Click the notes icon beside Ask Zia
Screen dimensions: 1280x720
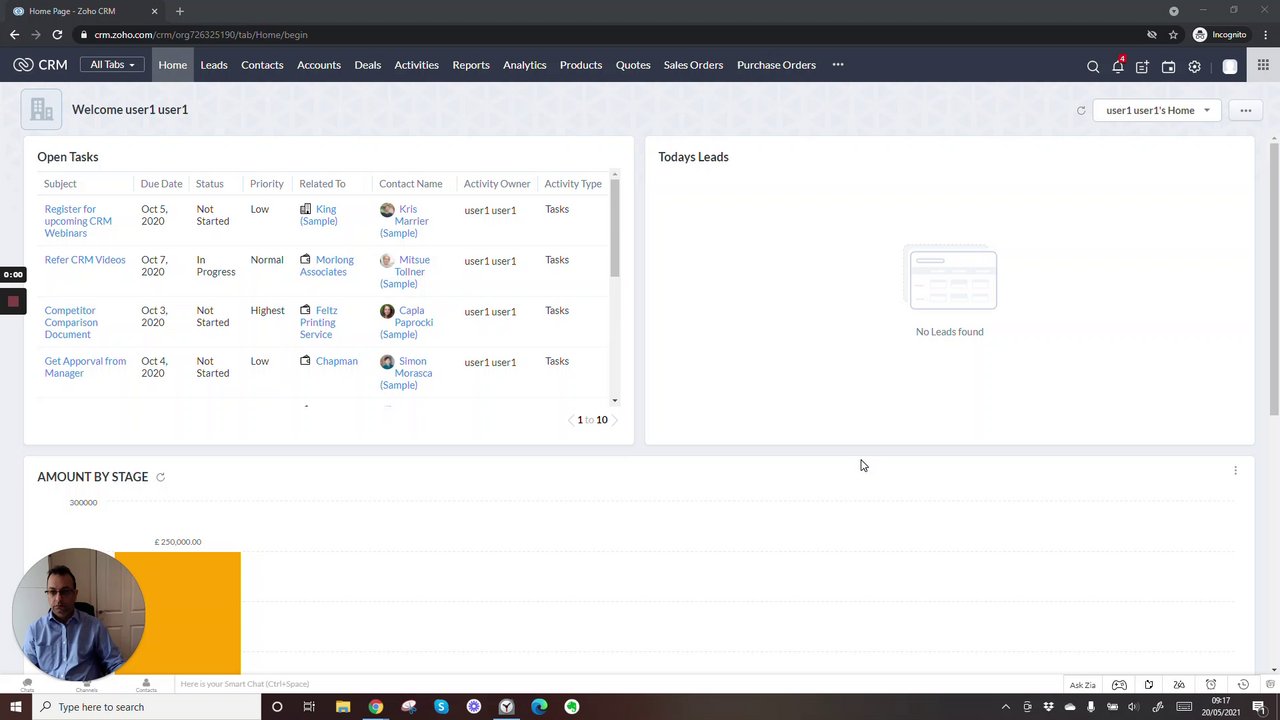click(x=1149, y=685)
